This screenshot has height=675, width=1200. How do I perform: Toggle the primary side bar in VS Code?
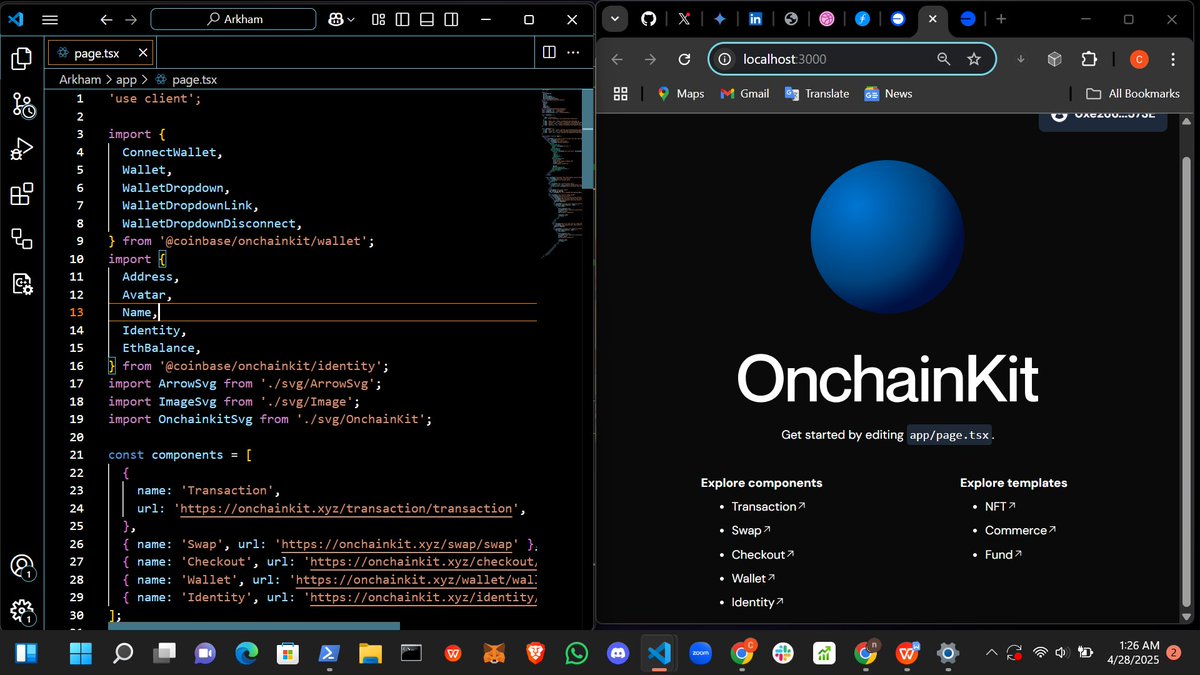pyautogui.click(x=402, y=19)
